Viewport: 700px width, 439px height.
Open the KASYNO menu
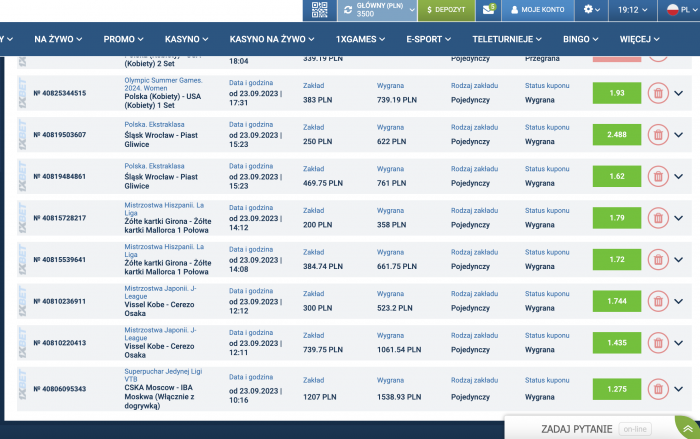pyautogui.click(x=186, y=39)
